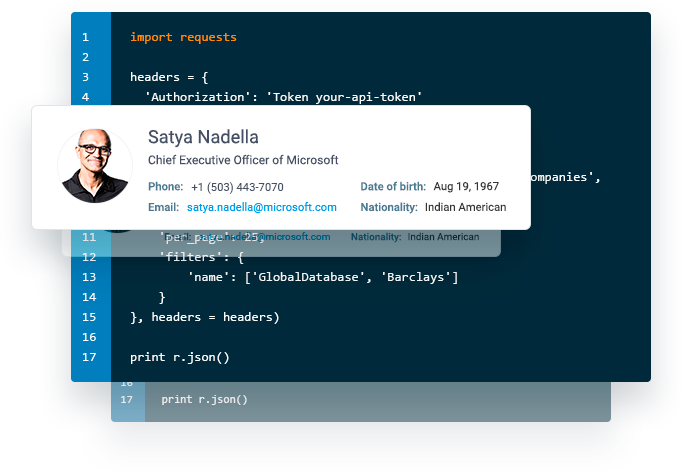This screenshot has height=472, width=682.
Task: Click line number 15 in the gutter
Action: [x=89, y=317]
